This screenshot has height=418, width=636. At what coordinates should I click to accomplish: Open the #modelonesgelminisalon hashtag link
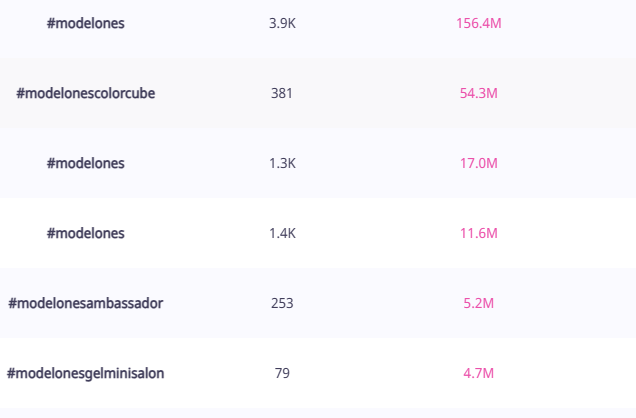coord(86,373)
